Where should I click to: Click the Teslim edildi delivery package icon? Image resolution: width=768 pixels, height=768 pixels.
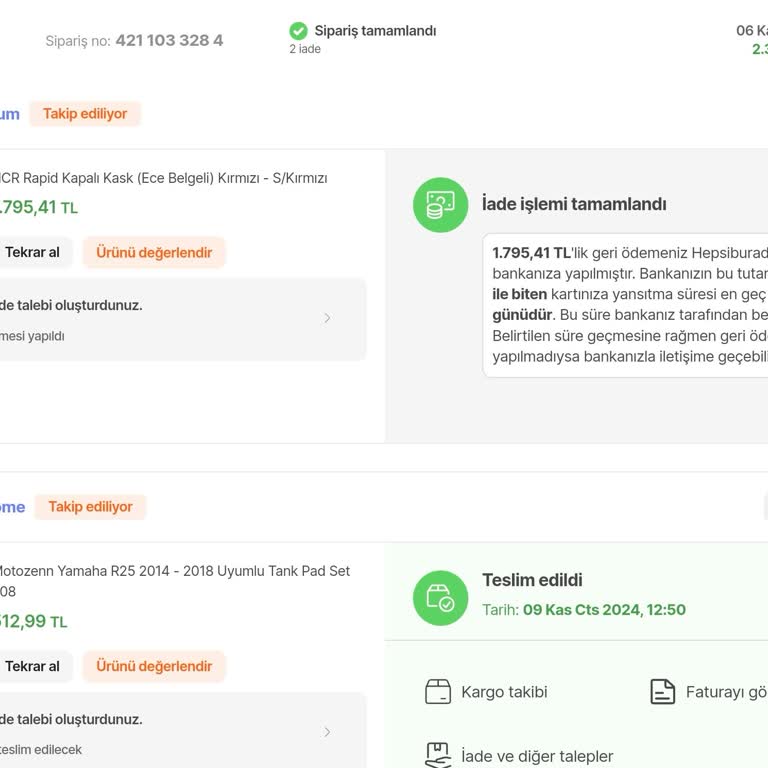coord(440,598)
